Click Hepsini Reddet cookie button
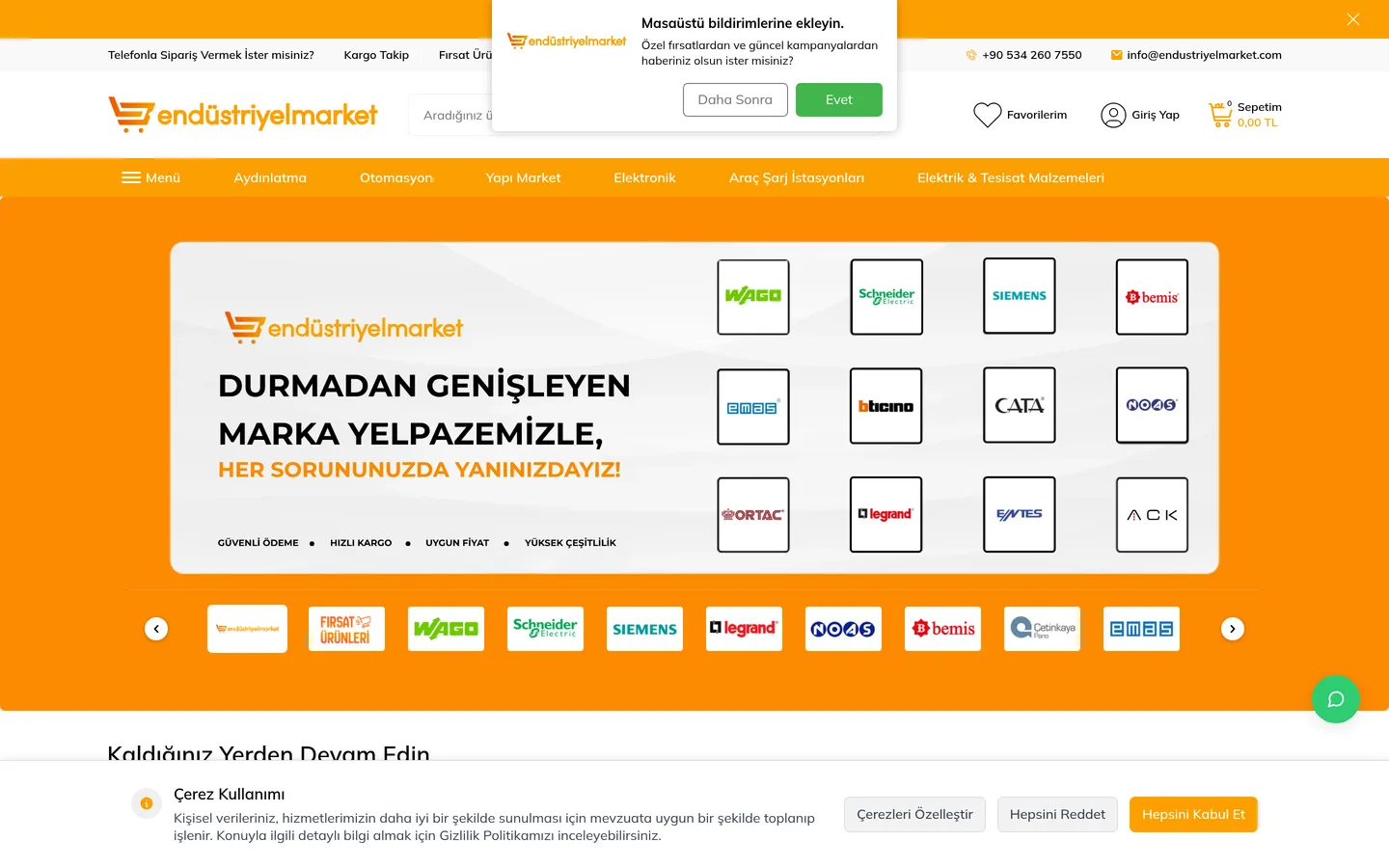This screenshot has height=868, width=1389. [1057, 814]
